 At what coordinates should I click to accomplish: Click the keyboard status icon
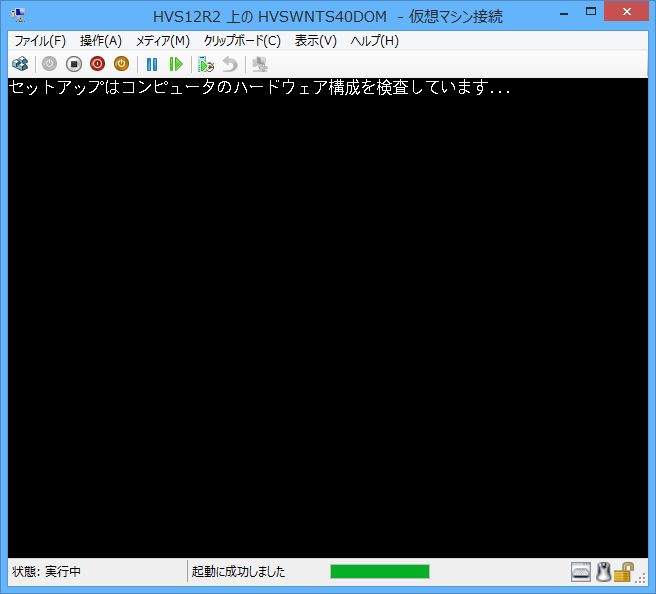(581, 572)
